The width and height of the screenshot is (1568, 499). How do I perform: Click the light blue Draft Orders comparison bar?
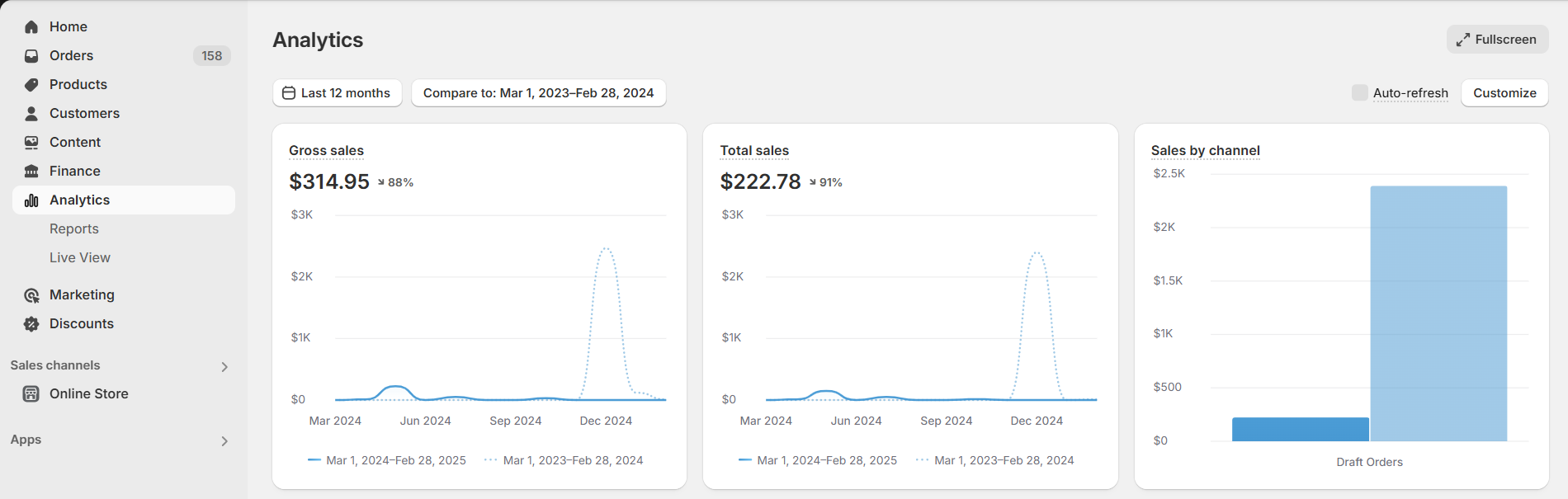pyautogui.click(x=1438, y=313)
